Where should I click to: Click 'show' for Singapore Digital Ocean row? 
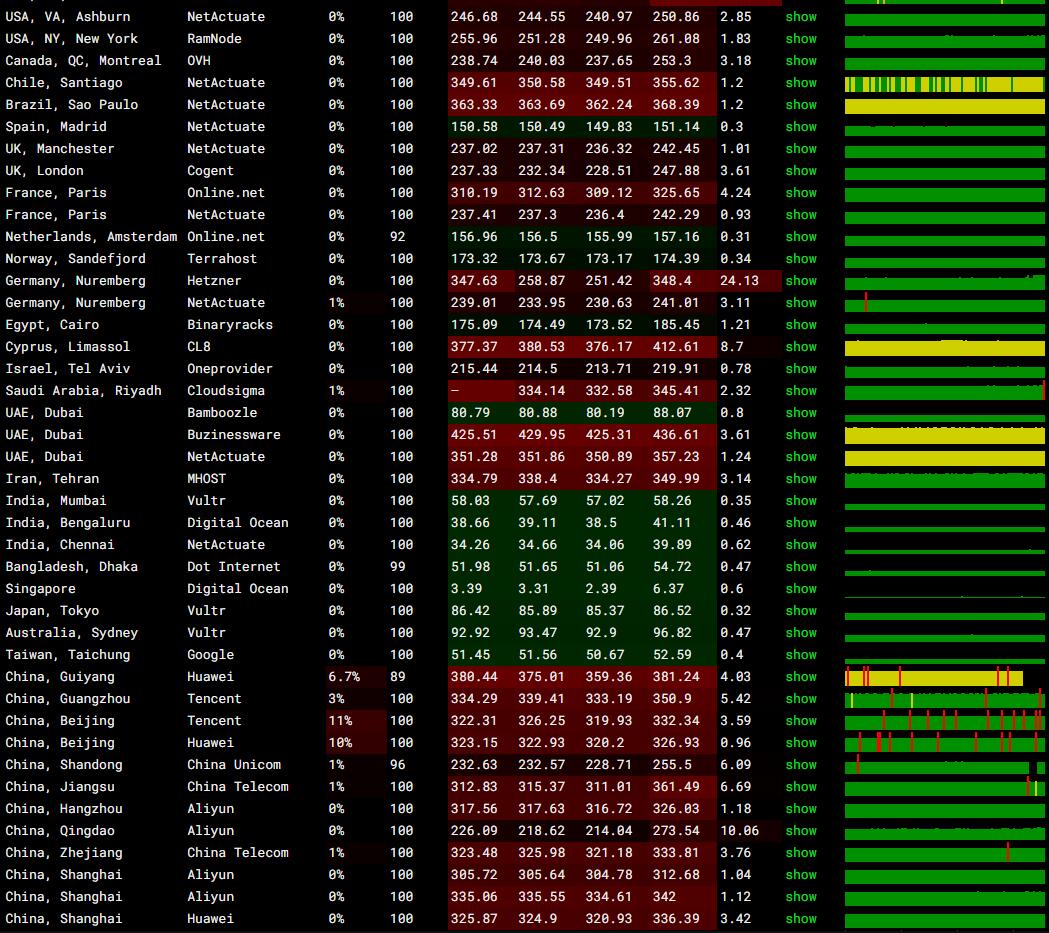(801, 589)
